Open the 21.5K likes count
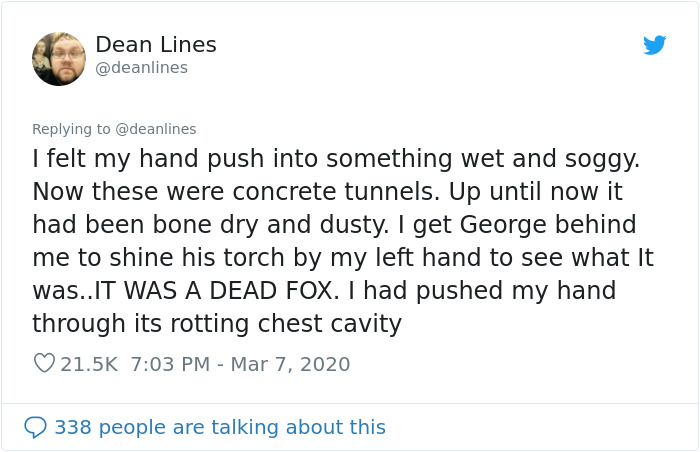 point(89,364)
